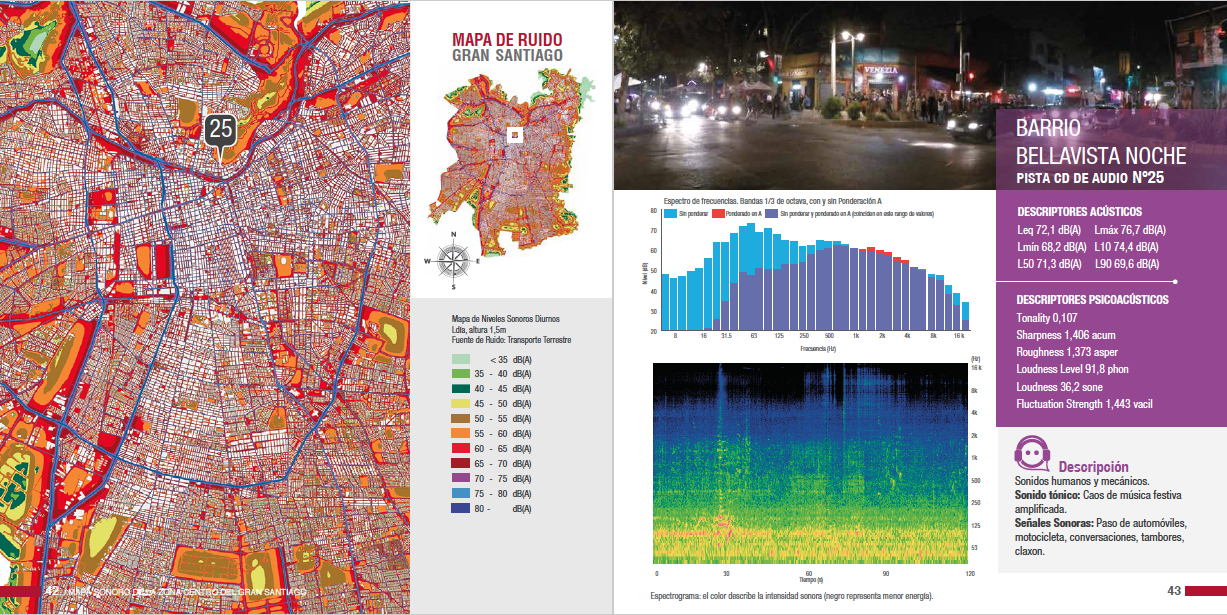Image resolution: width=1227 pixels, height=615 pixels.
Task: Click the number 25 map location marker
Action: click(220, 130)
